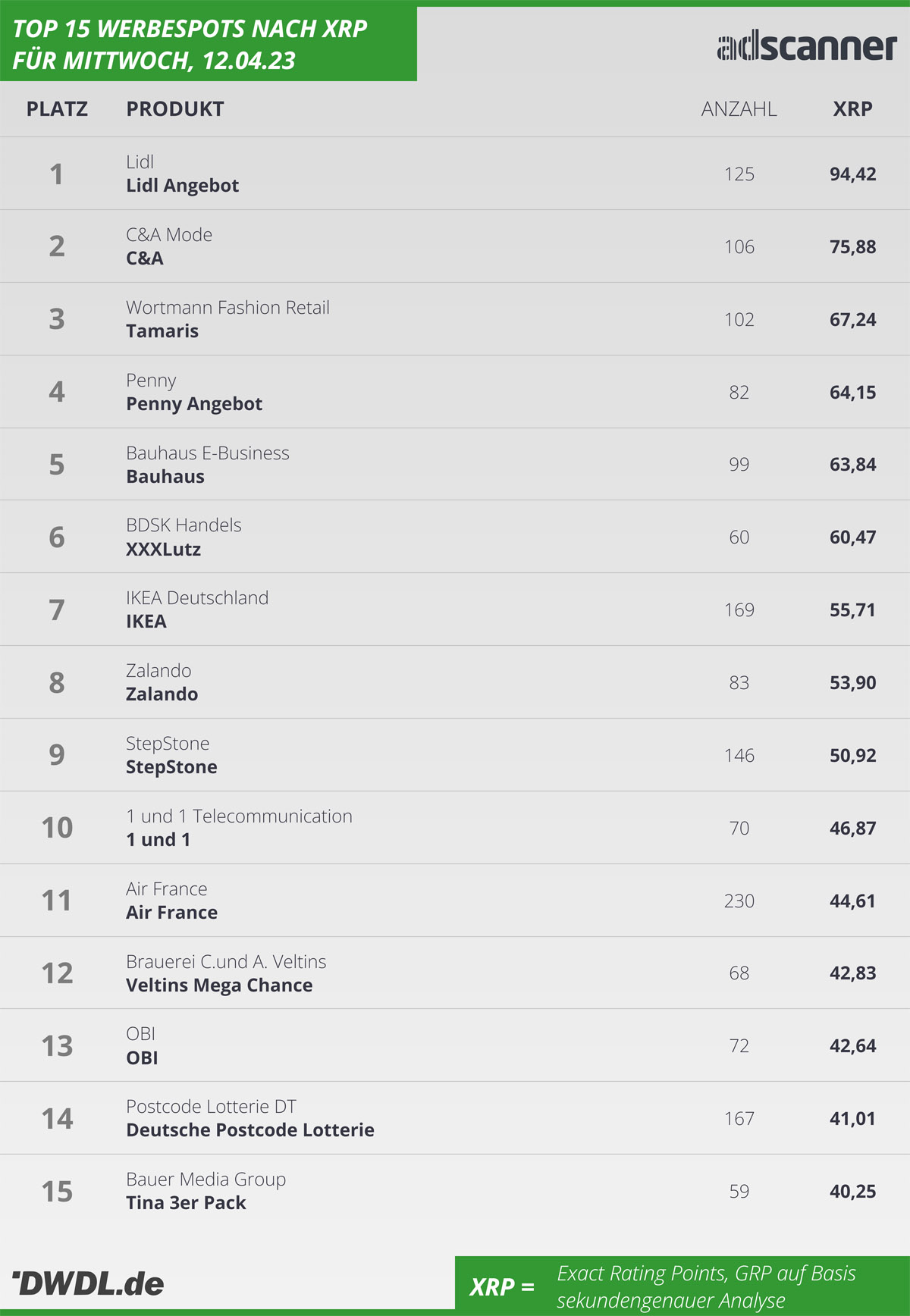The height and width of the screenshot is (1316, 910).
Task: Click the XXXLutz product entry
Action: pos(163,550)
